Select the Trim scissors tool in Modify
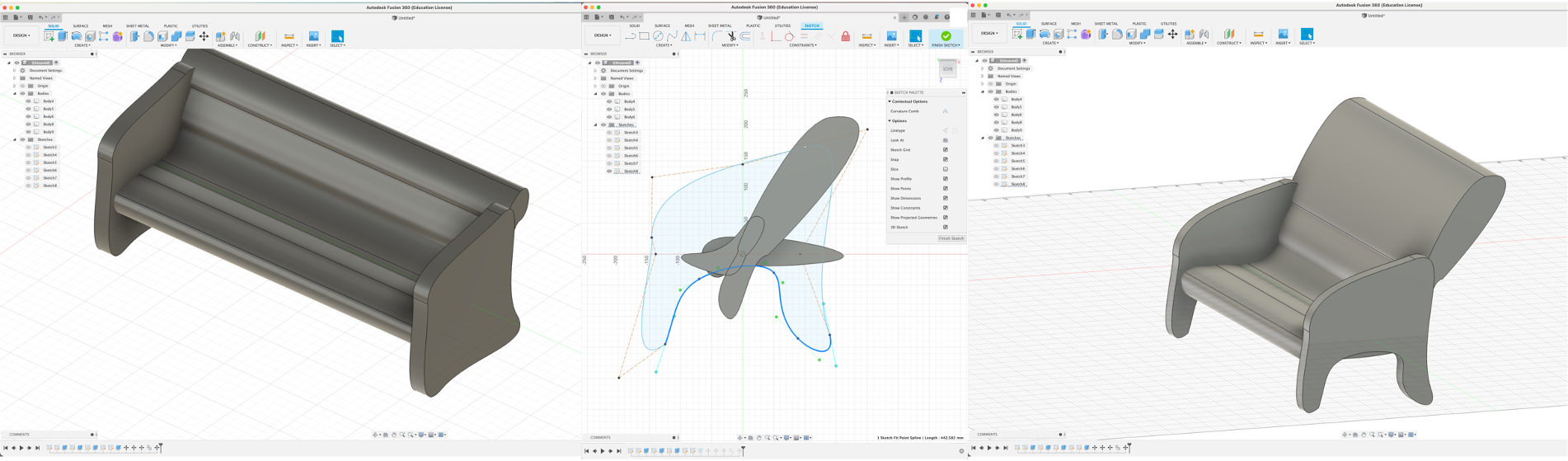 click(731, 36)
